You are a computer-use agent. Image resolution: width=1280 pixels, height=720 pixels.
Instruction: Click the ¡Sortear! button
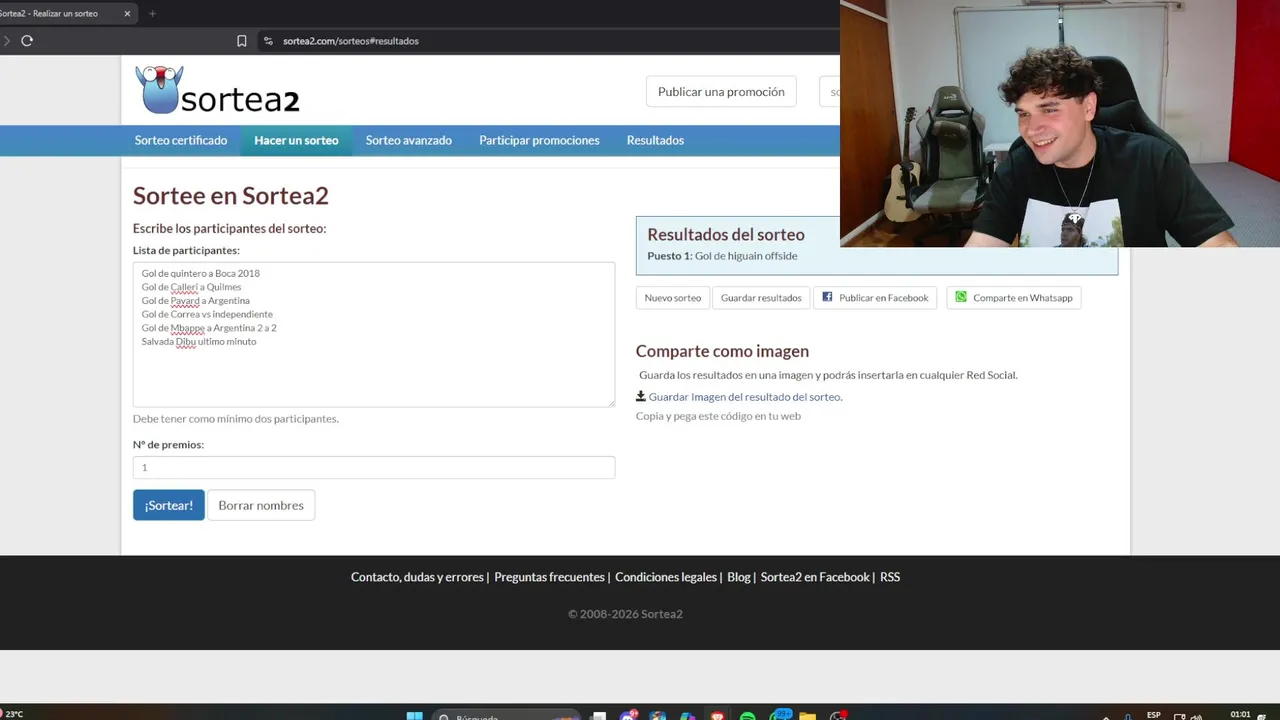(x=169, y=505)
